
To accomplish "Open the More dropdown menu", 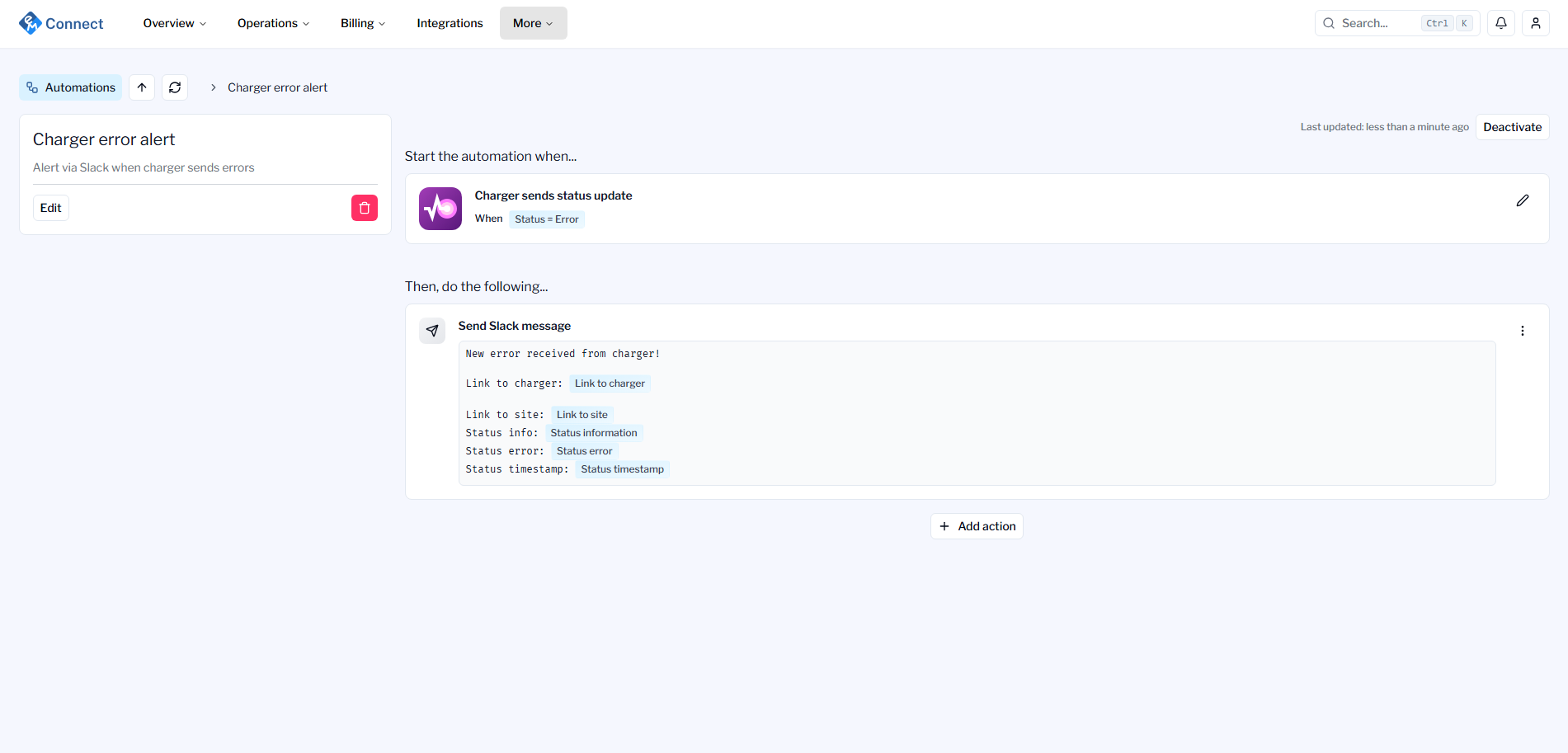I will [533, 23].
